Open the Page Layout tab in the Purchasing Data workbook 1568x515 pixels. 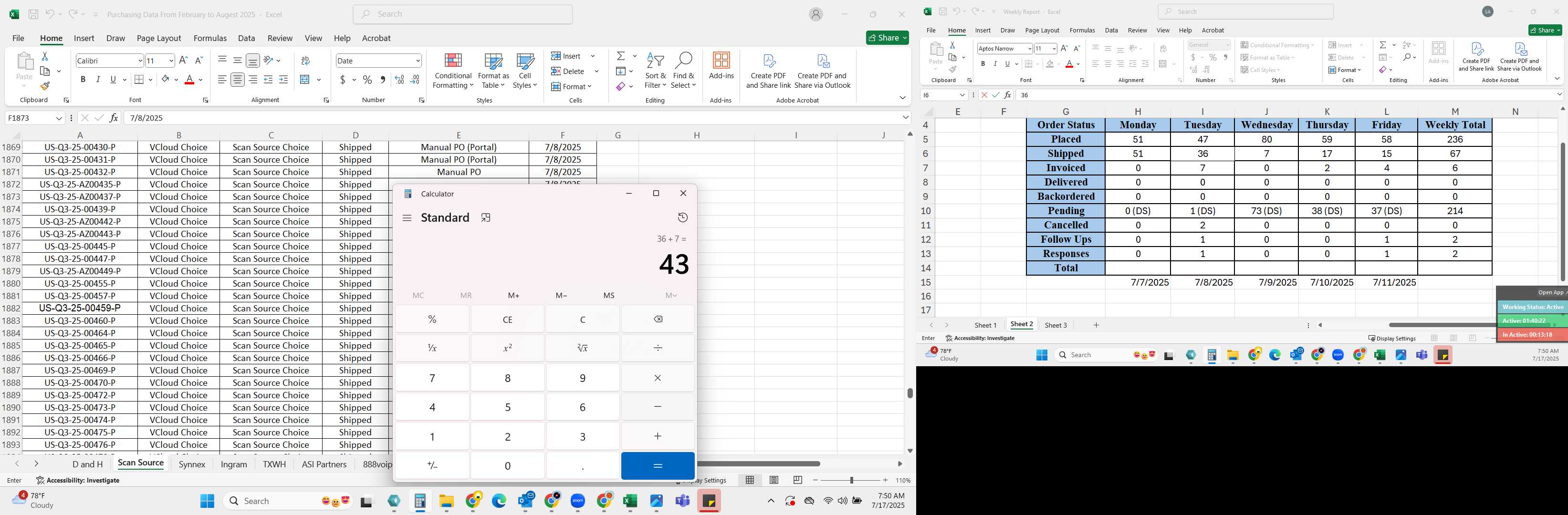(x=159, y=38)
